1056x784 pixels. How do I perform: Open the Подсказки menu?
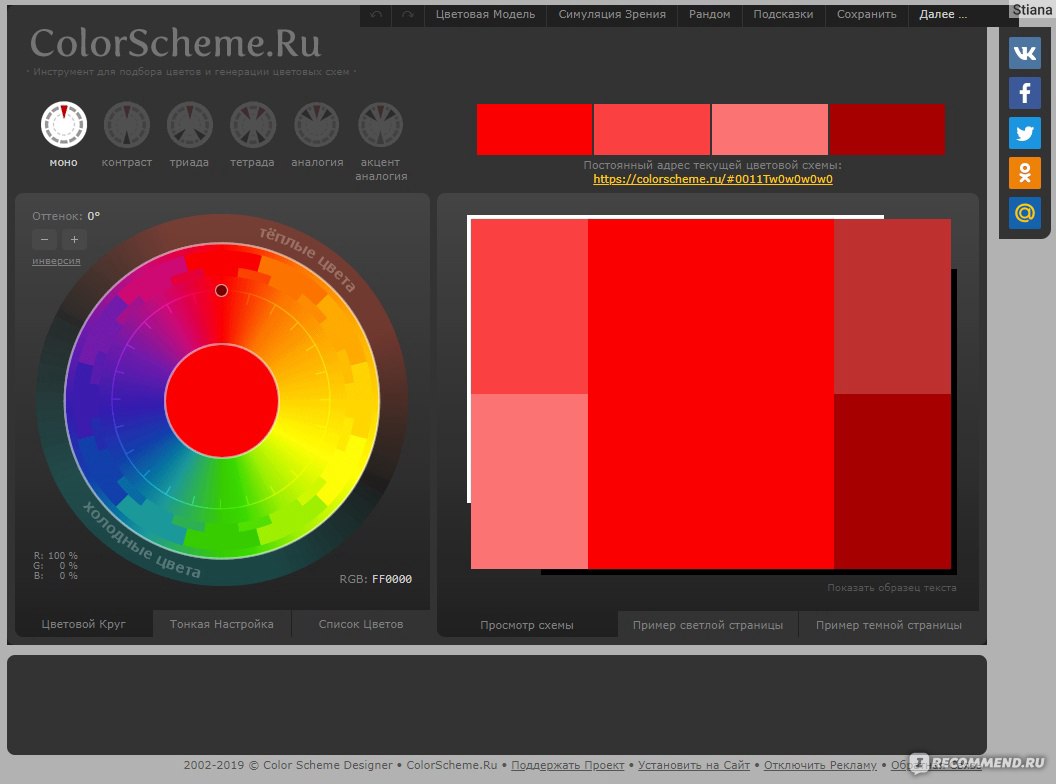783,14
